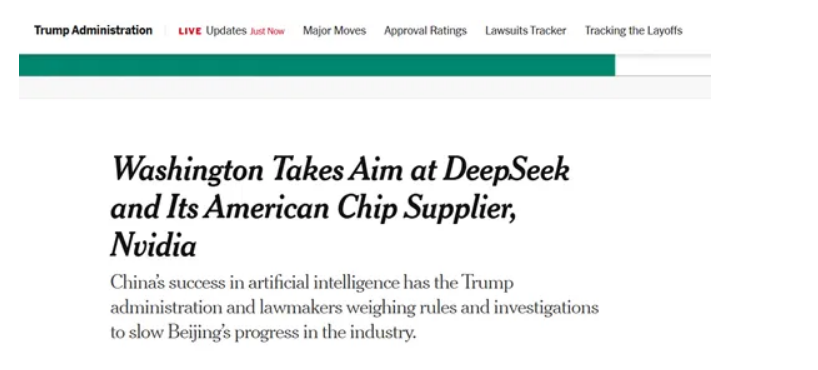This screenshot has width=818, height=370.
Task: Click the right edge of the green progress fill
Action: (614, 65)
